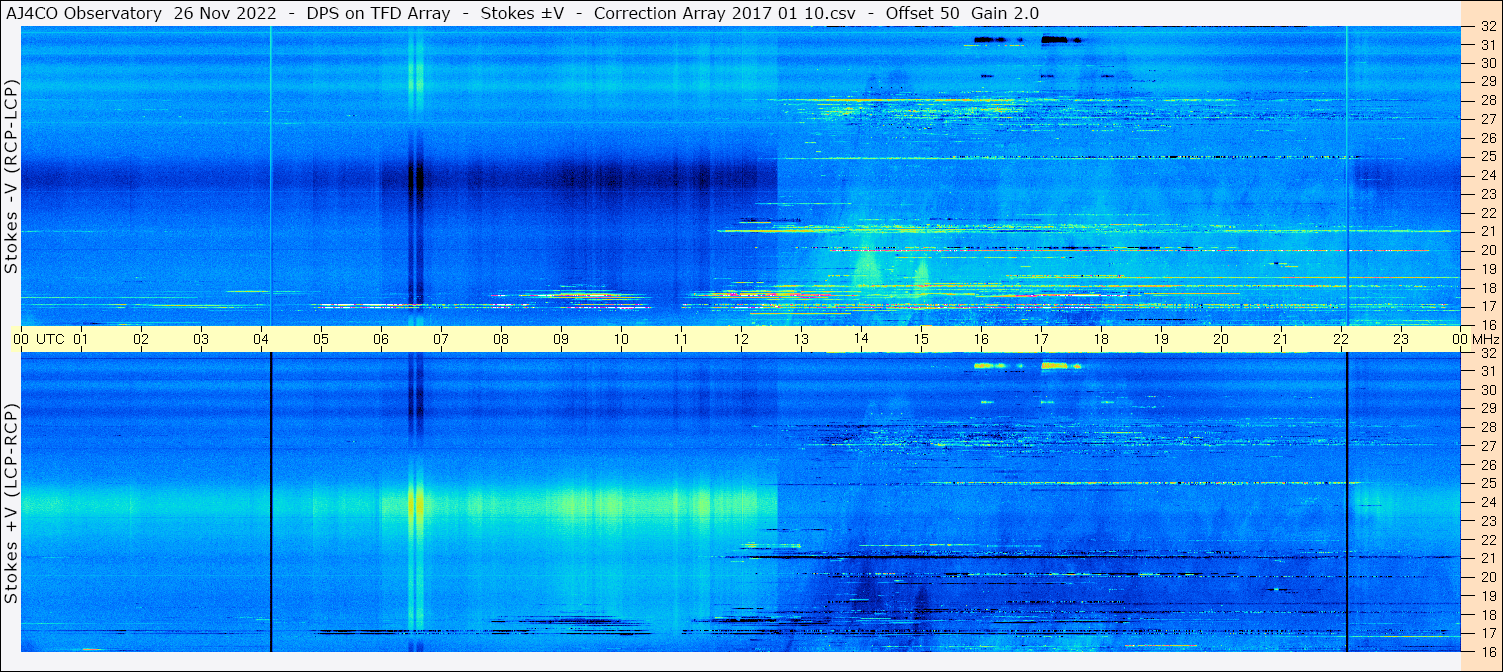Click the 01 hour tick on the time axis
The width and height of the screenshot is (1503, 672).
(x=81, y=339)
